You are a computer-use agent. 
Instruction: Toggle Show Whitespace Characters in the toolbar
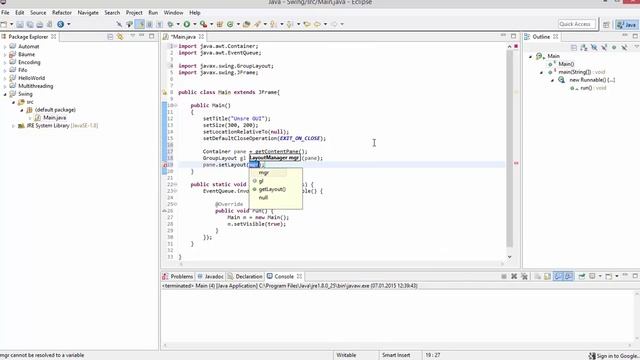coord(159,24)
